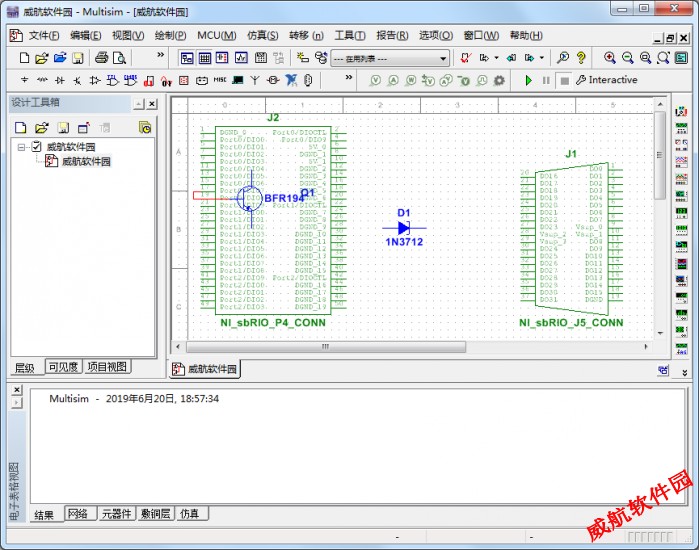Run the simulation with green play button
This screenshot has width=699, height=550.
pyautogui.click(x=528, y=81)
